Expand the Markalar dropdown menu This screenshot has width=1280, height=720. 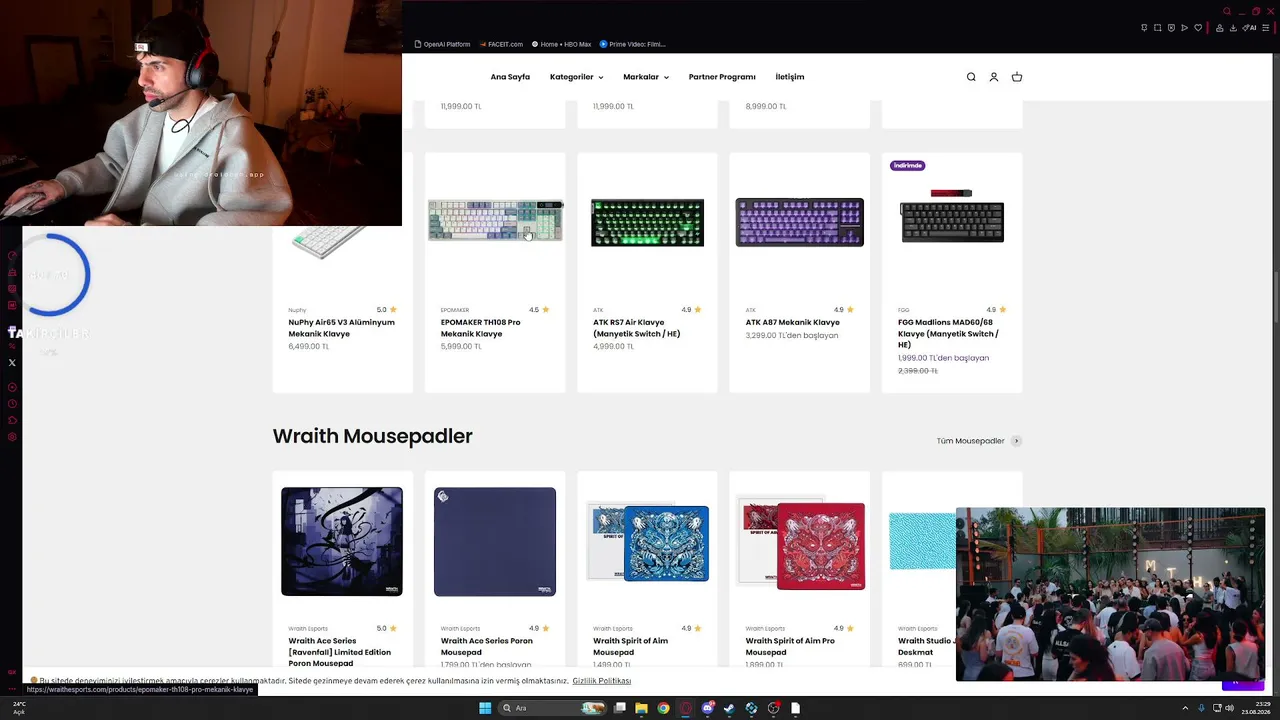click(646, 77)
